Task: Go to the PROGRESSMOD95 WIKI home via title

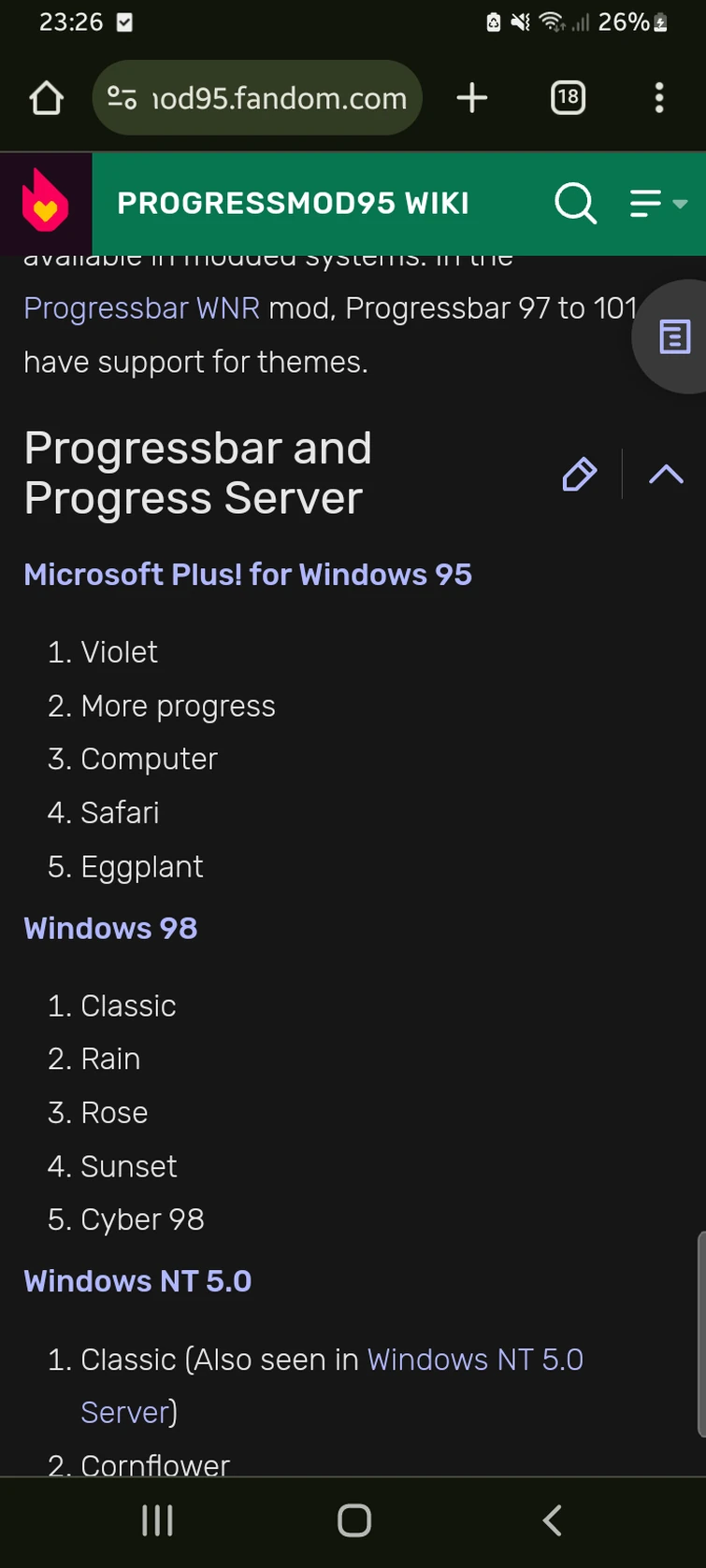Action: point(293,203)
